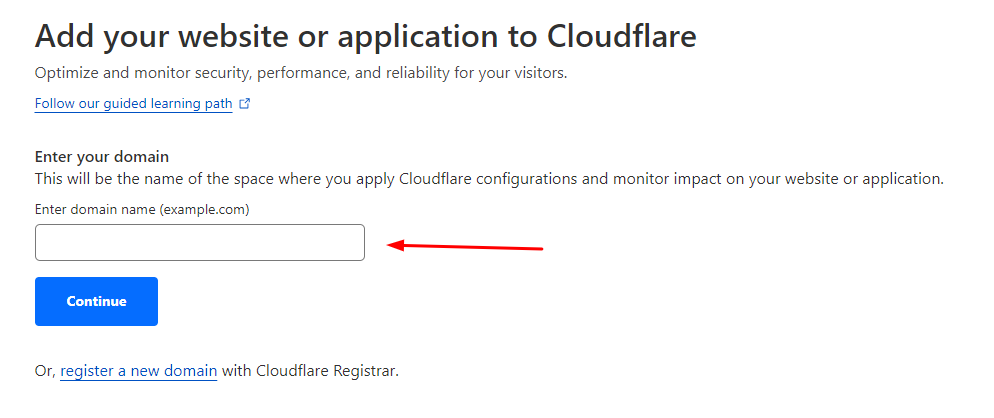Click the word "Continue" on the blue button

tap(97, 301)
